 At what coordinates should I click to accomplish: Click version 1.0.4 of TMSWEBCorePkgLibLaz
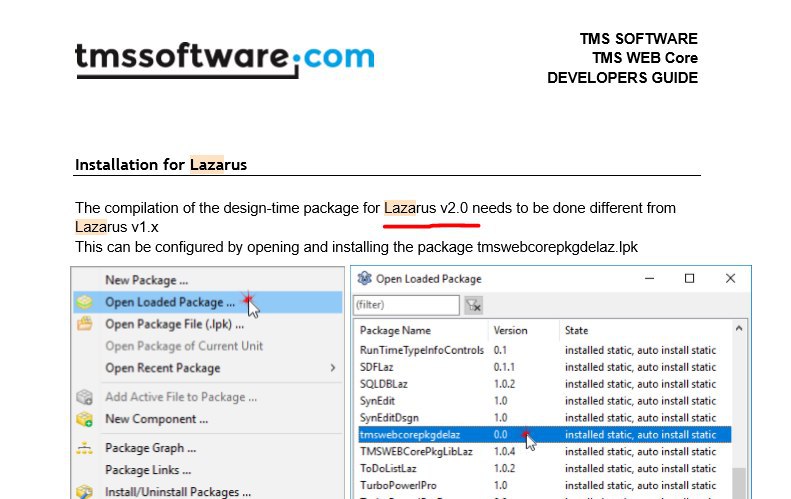tap(504, 452)
